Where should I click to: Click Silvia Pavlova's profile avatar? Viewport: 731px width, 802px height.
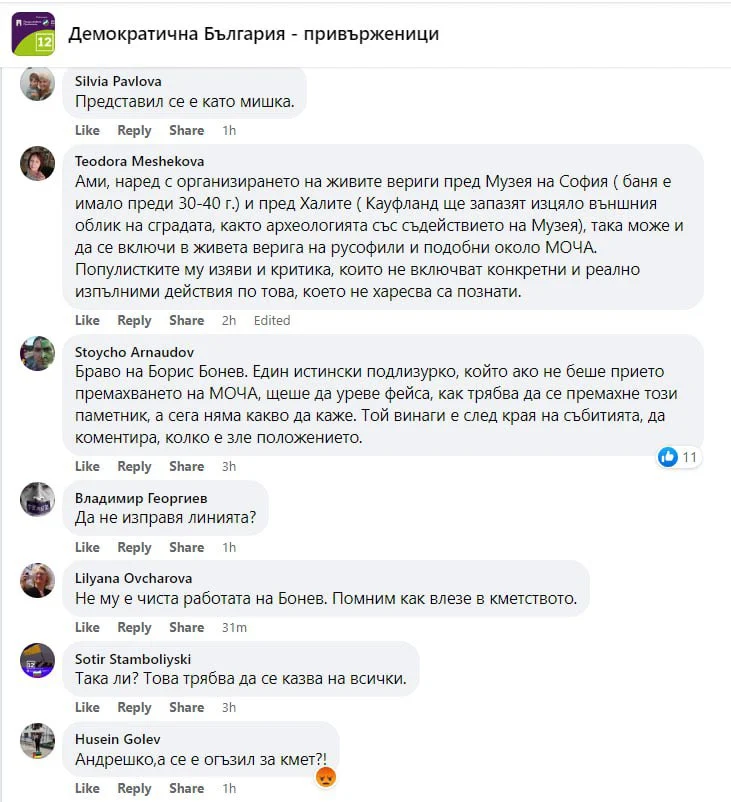click(38, 84)
